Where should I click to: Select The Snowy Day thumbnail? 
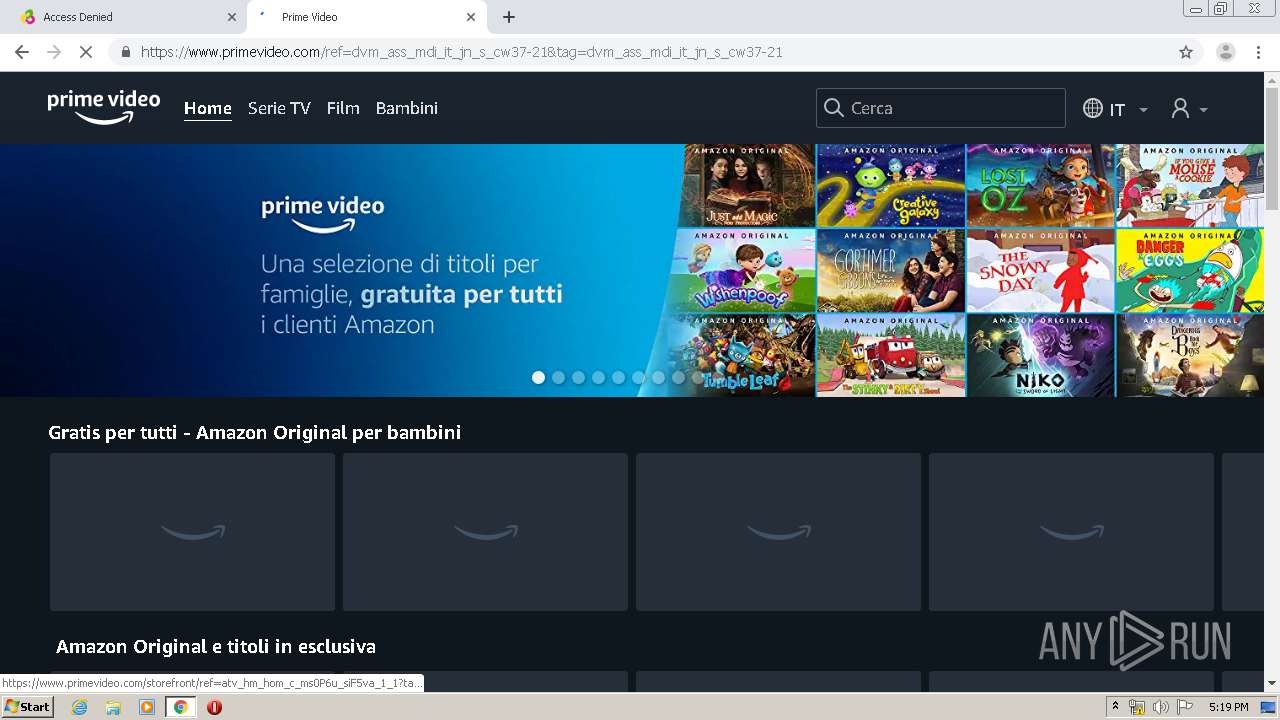click(x=1040, y=270)
